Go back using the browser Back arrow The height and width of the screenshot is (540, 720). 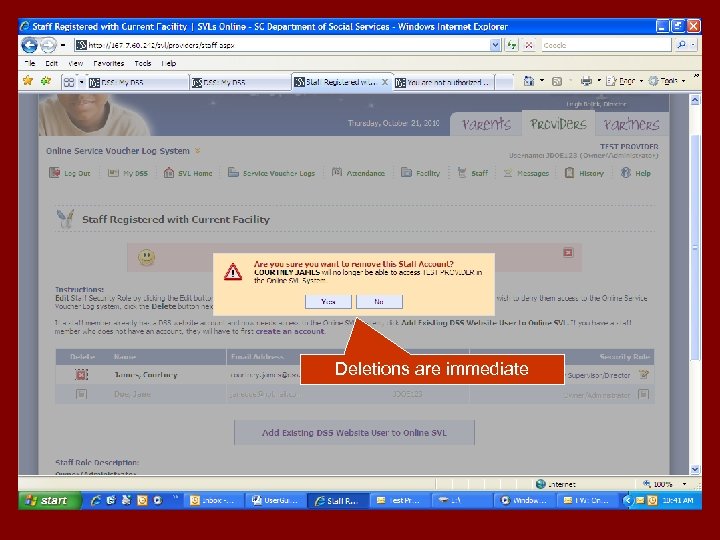coord(30,45)
